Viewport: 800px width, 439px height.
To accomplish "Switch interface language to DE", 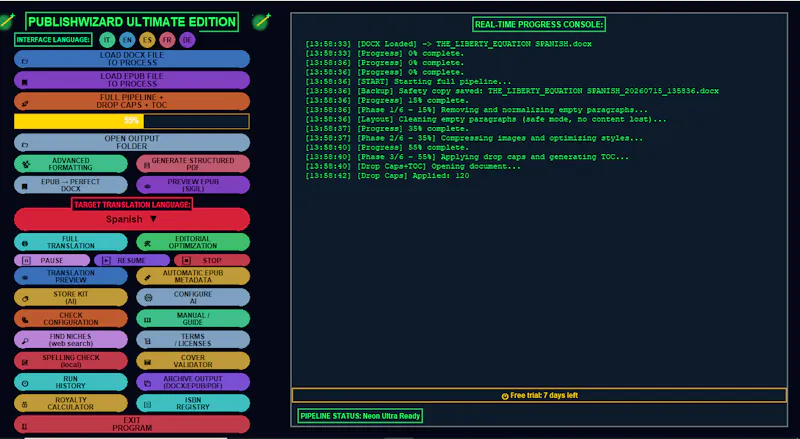I will (187, 40).
